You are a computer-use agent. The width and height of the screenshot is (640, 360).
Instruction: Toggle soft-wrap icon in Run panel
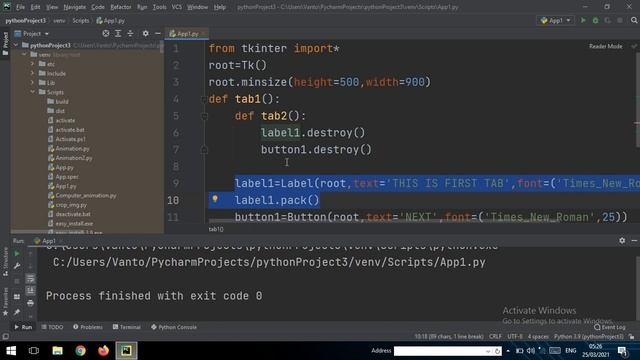point(30,278)
